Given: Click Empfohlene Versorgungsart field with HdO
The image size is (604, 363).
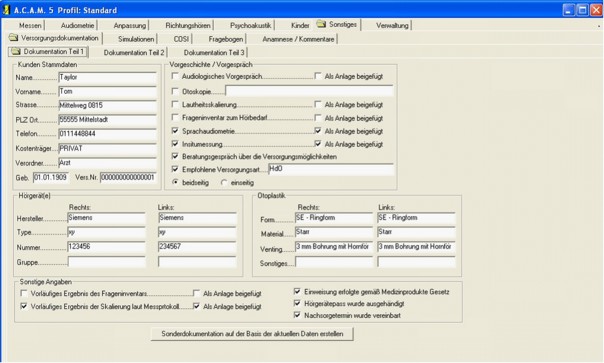Looking at the screenshot, I should coord(331,169).
